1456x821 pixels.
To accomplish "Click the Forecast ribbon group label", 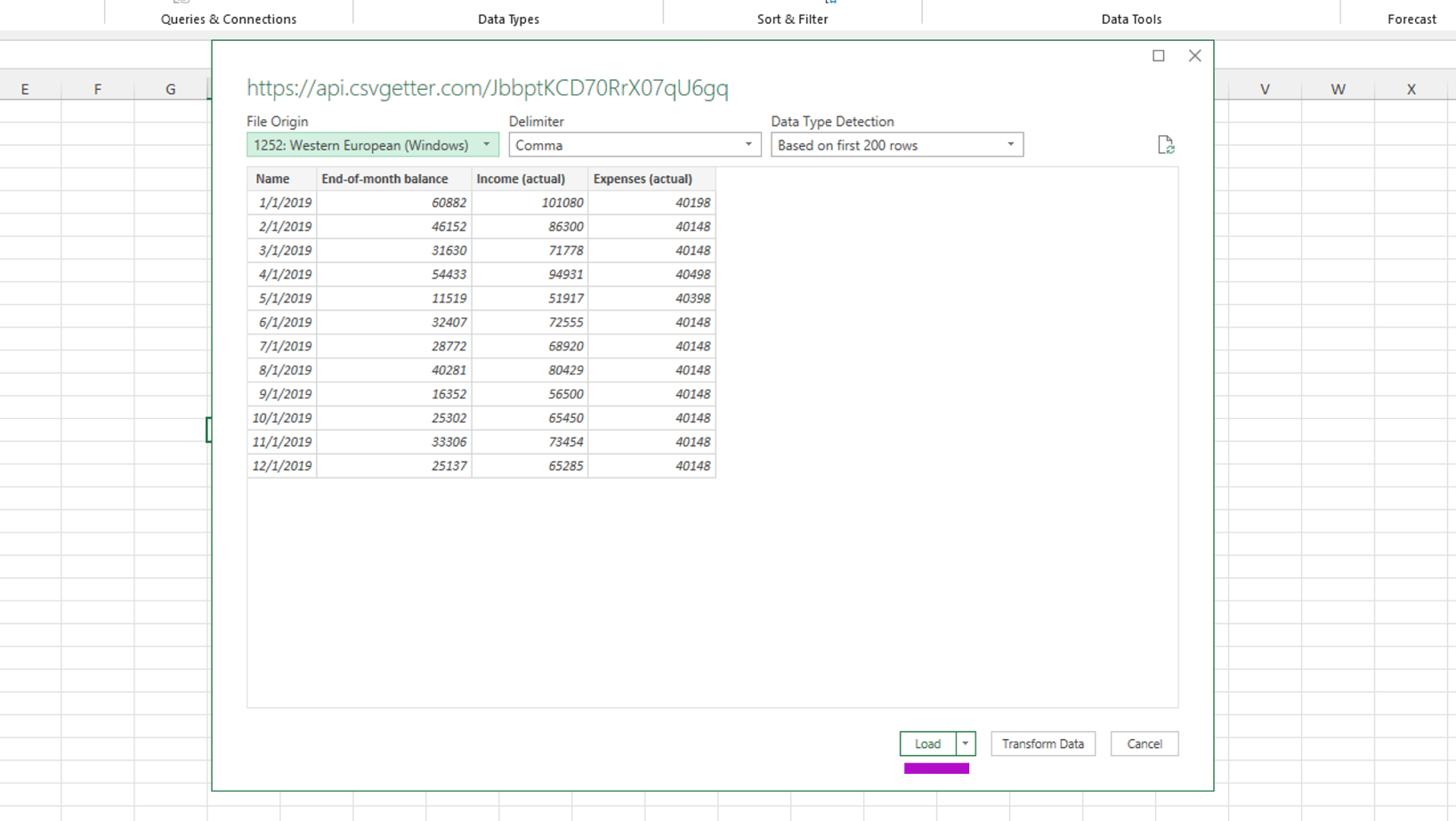I will coord(1412,19).
